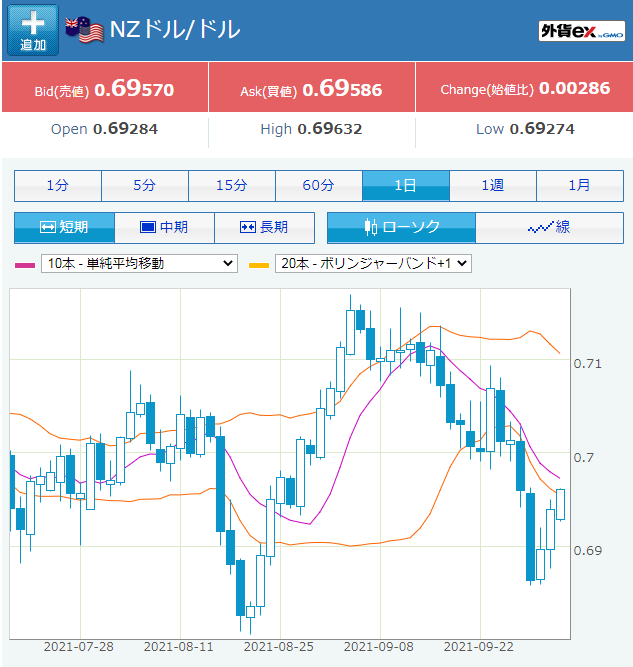Switch chart range to 短期
The height and width of the screenshot is (667, 633).
tap(64, 228)
